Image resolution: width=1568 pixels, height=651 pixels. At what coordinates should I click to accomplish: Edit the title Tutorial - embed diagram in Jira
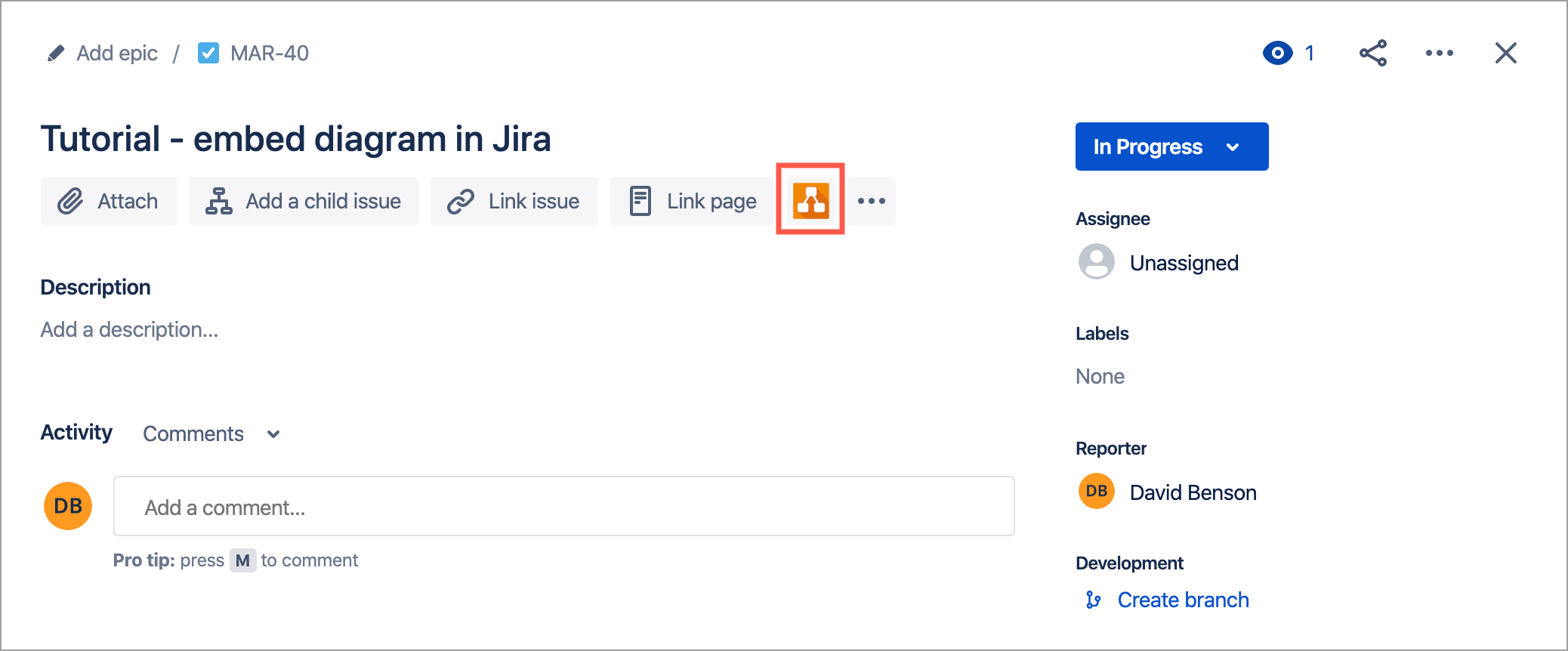point(295,139)
